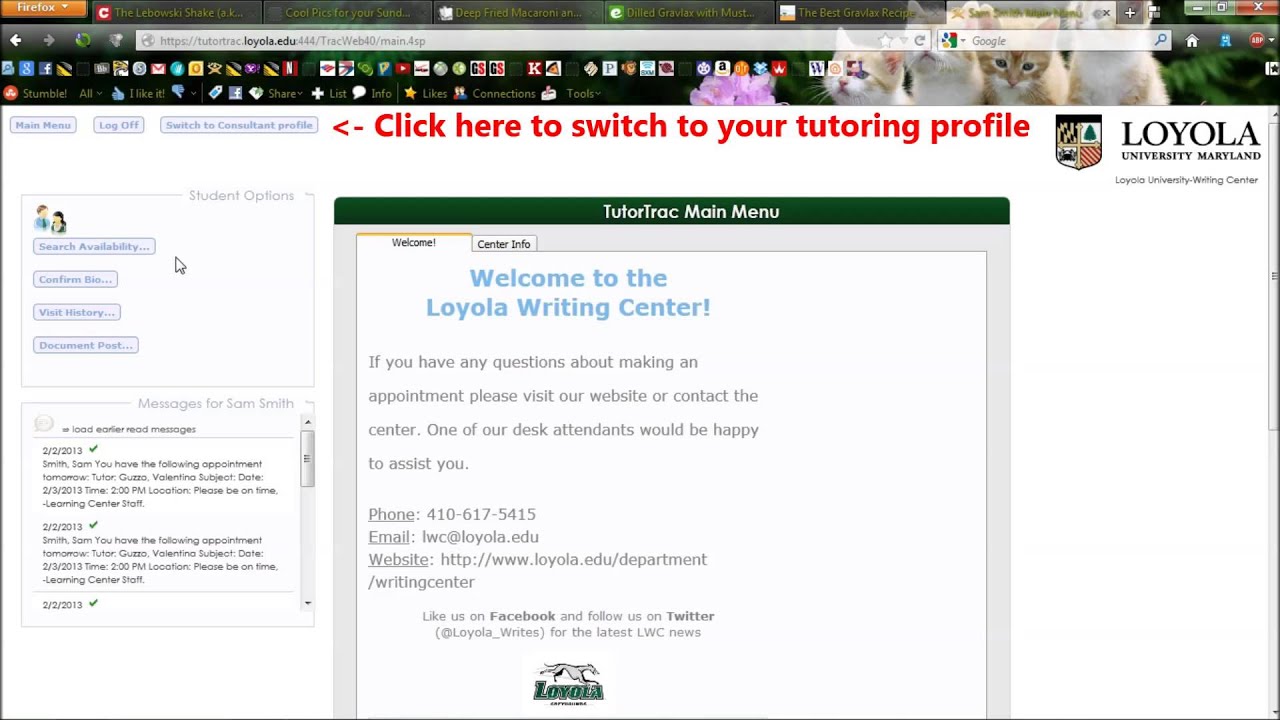This screenshot has width=1280, height=720.
Task: Open Visit History
Action: 77,312
